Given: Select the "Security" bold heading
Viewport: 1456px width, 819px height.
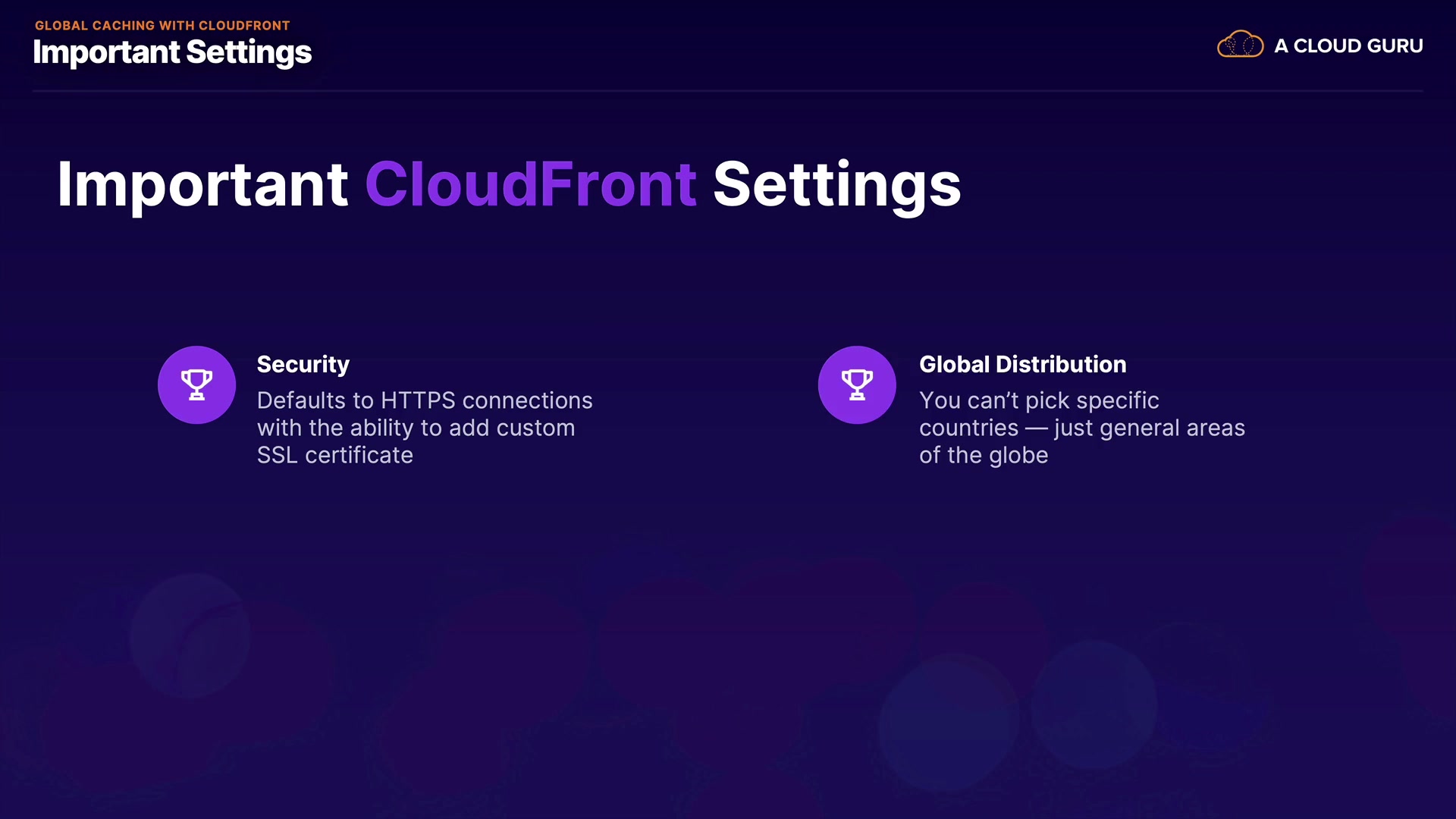Looking at the screenshot, I should 303,365.
